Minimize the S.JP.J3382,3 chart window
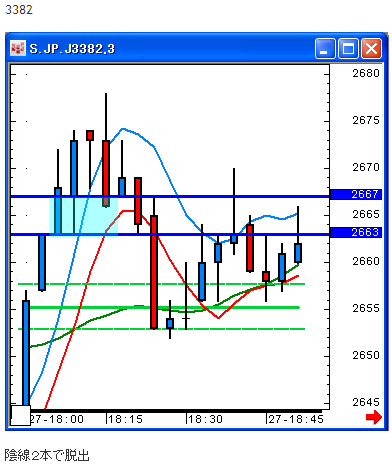392x469 pixels. [324, 49]
